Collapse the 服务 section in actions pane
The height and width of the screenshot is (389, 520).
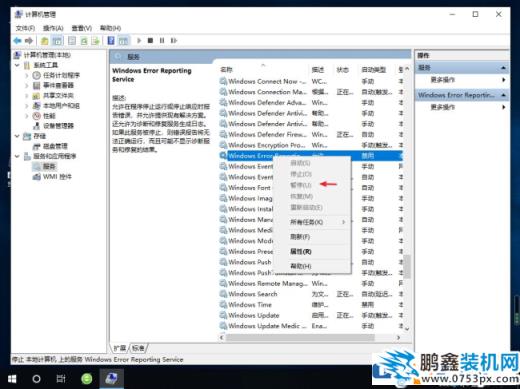click(x=503, y=68)
